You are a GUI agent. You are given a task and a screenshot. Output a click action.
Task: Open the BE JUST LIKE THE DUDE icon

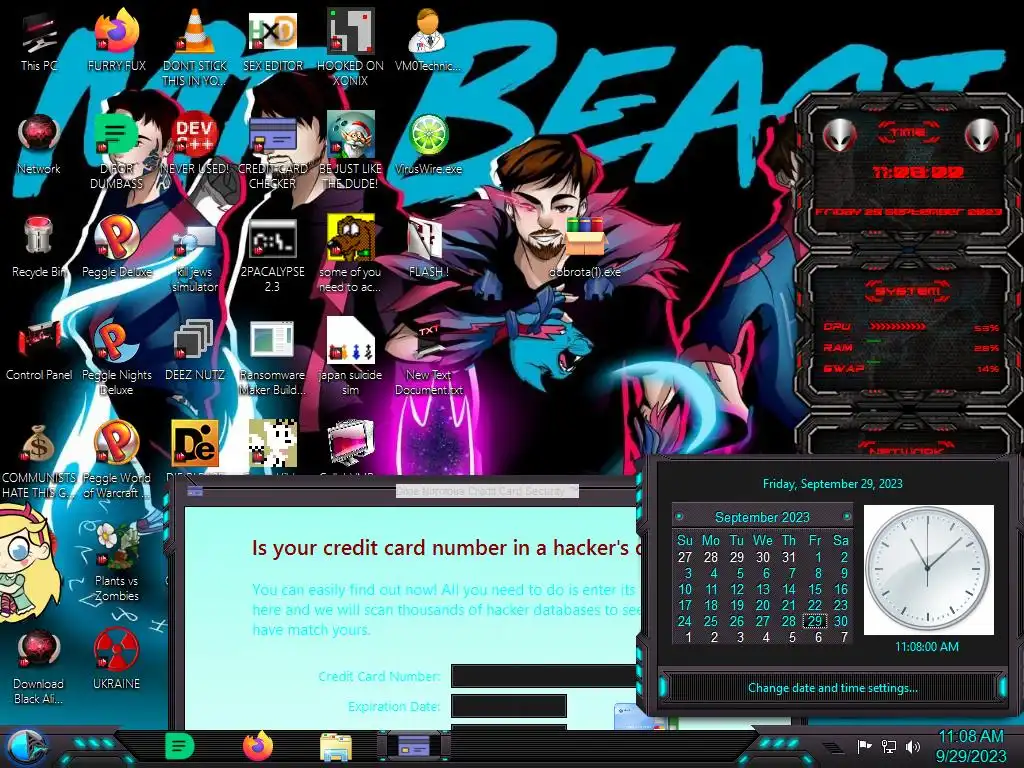tap(350, 152)
